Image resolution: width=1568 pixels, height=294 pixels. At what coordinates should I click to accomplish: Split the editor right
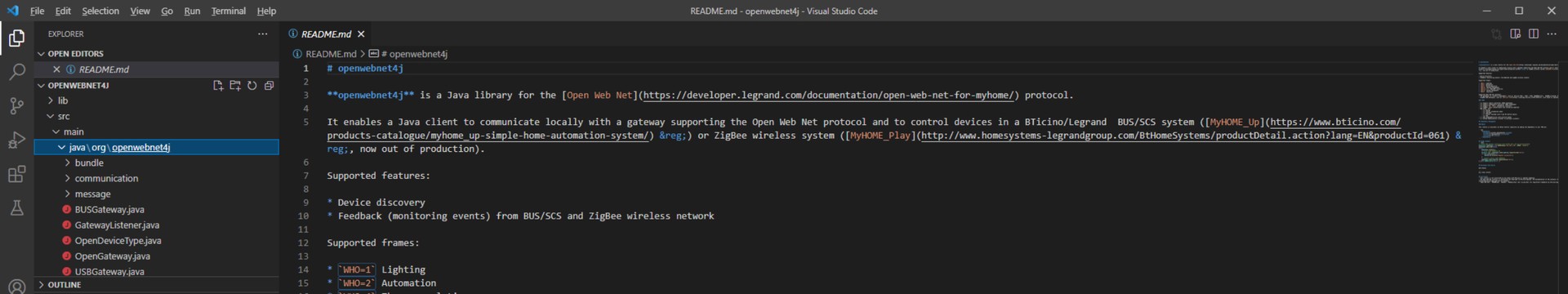tap(1534, 33)
